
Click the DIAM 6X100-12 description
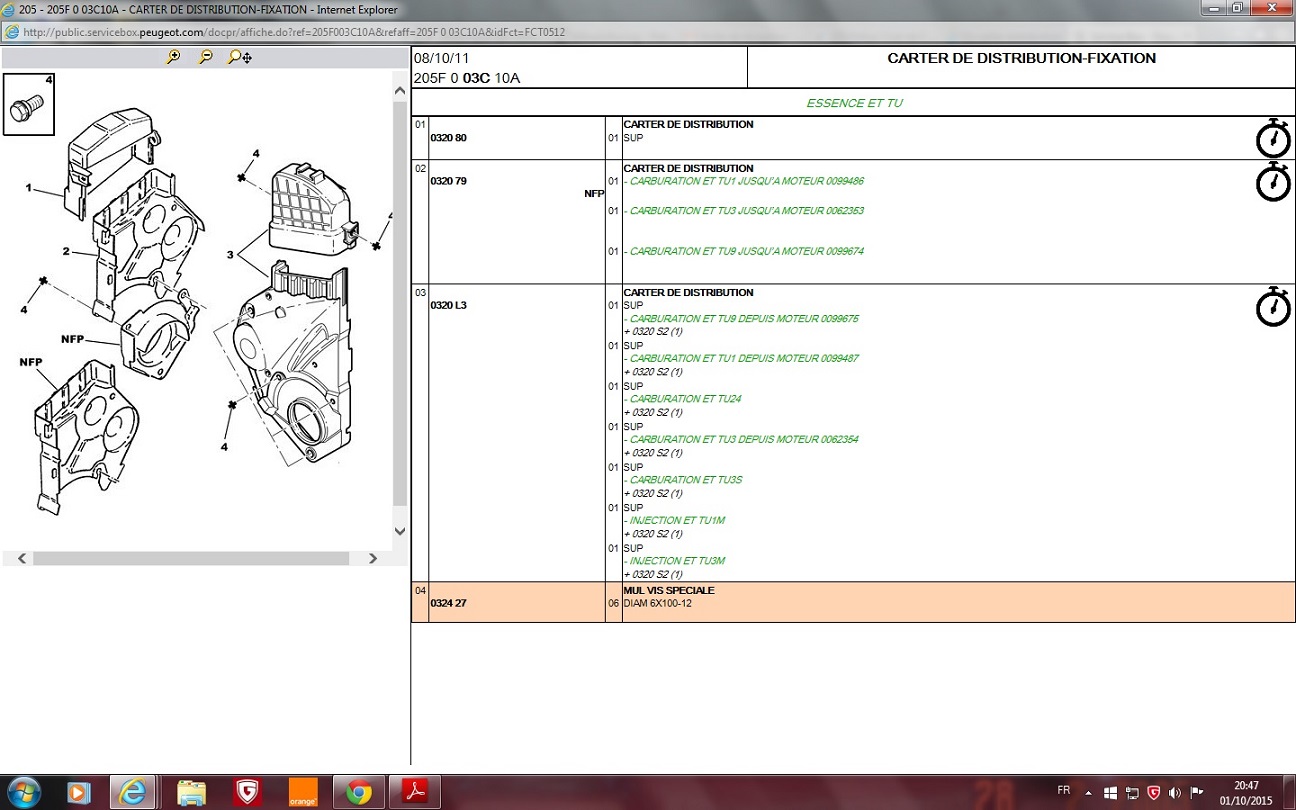[x=657, y=604]
